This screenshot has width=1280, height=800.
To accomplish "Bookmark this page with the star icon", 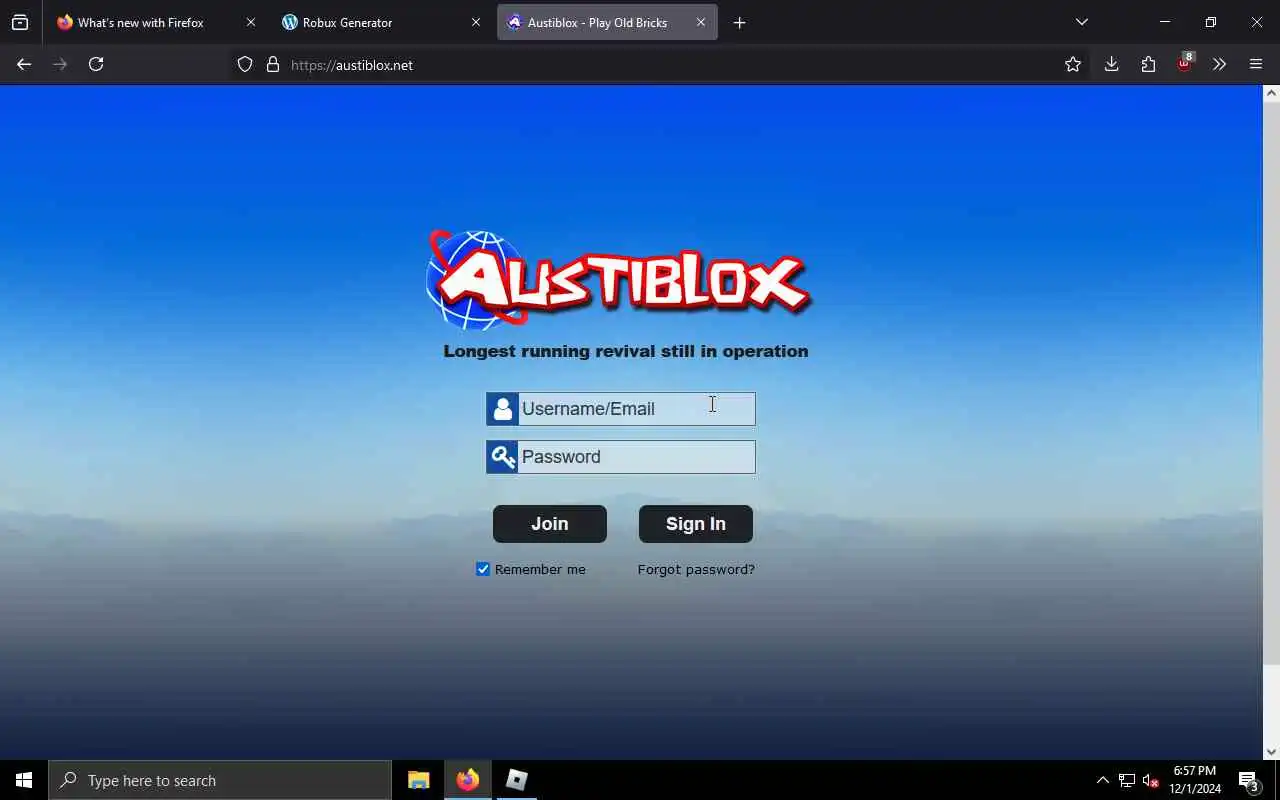I will pyautogui.click(x=1073, y=64).
